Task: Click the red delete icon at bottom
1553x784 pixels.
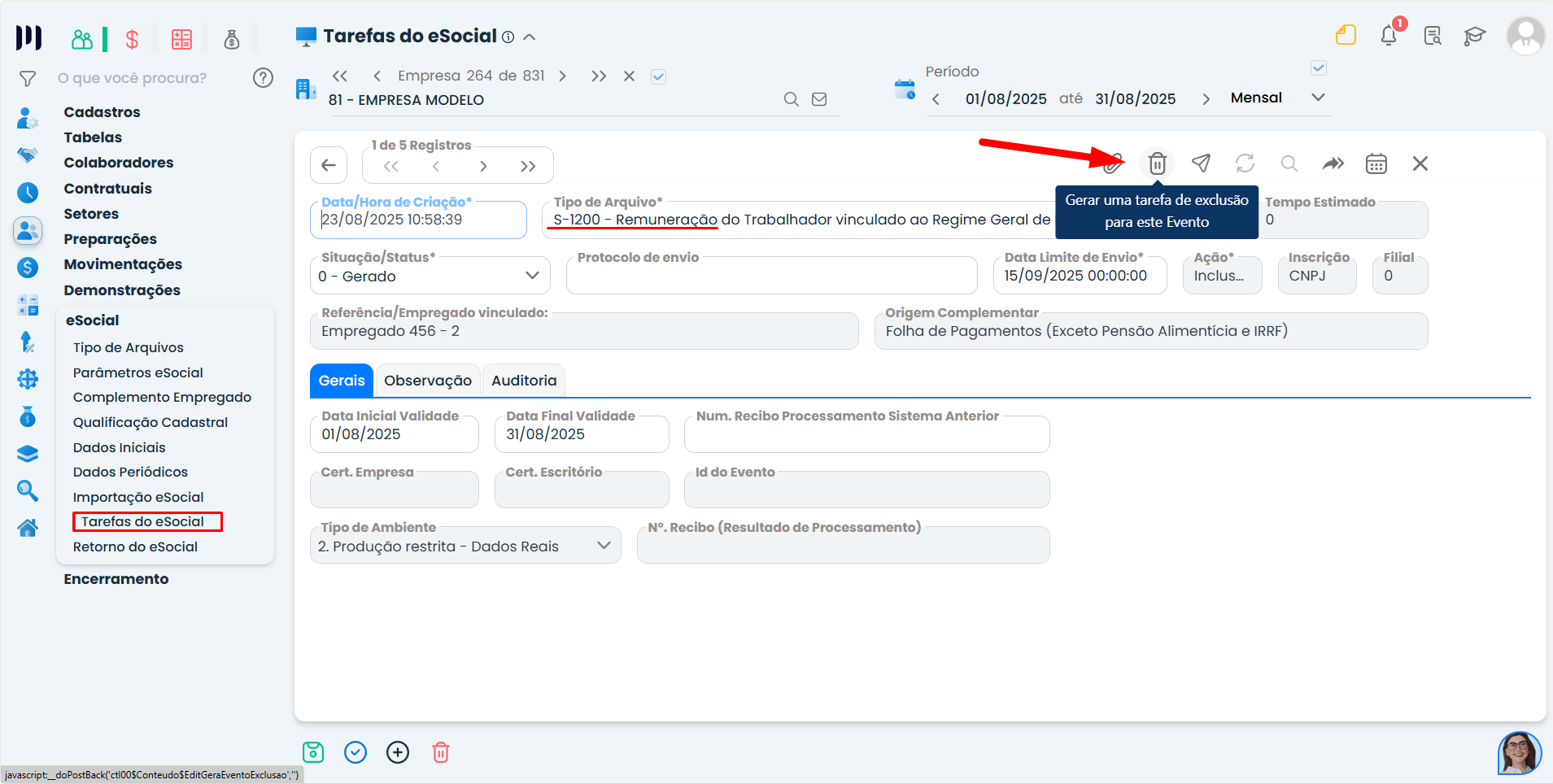Action: tap(440, 752)
